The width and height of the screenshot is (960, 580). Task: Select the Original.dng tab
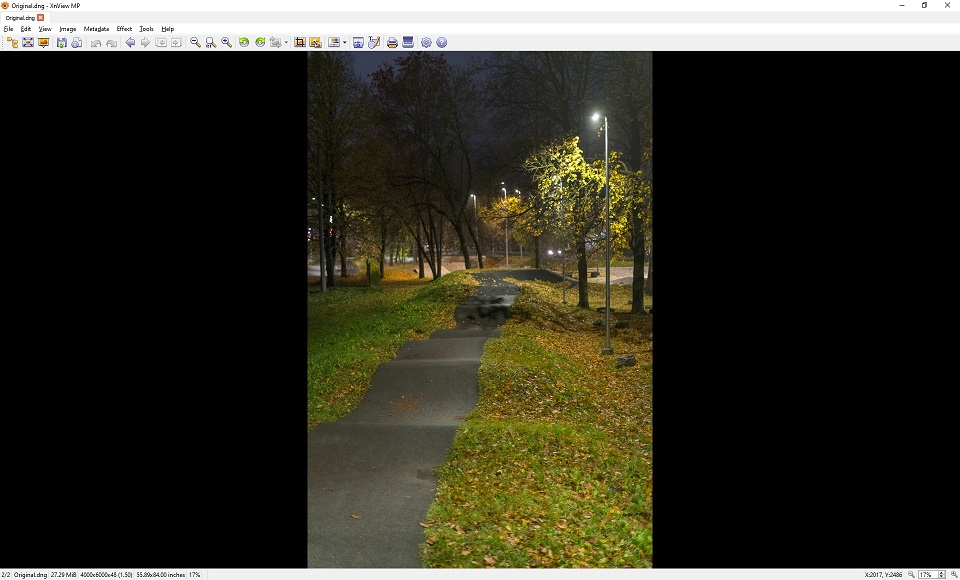[20, 18]
